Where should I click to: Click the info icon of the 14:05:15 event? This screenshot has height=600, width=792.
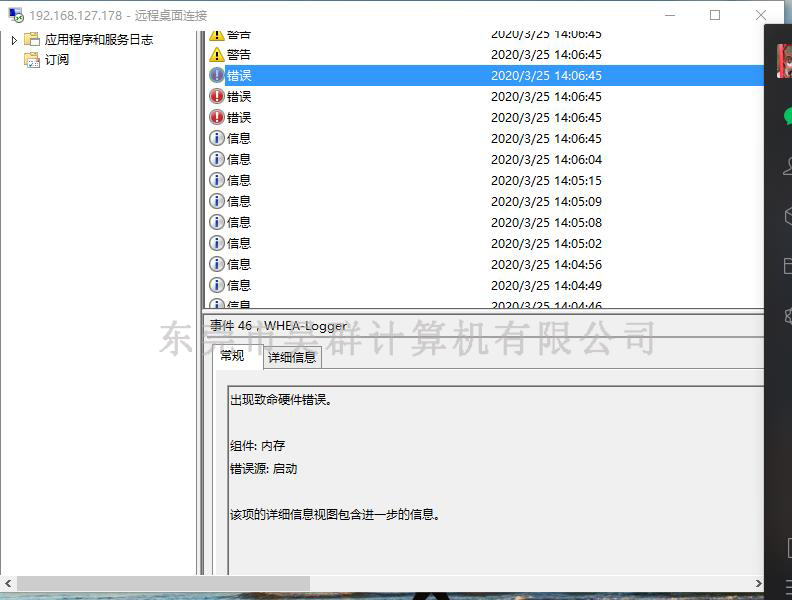(217, 180)
